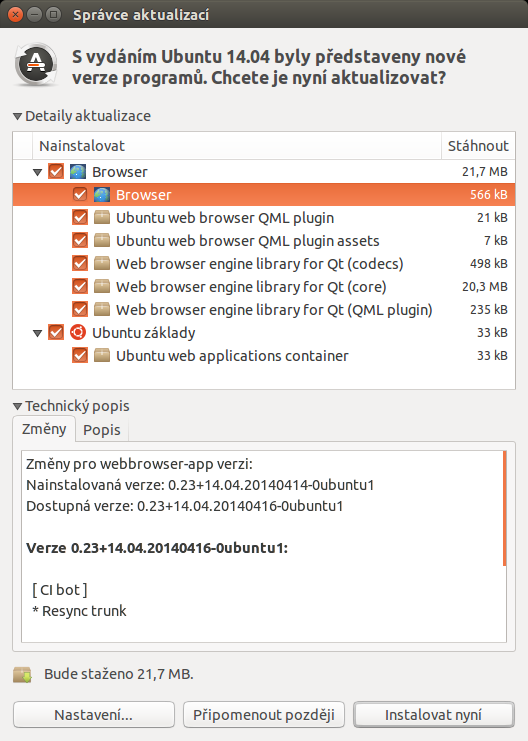
Task: Uncheck Ubuntu web browser QML plugin checkbox
Action: [80, 217]
